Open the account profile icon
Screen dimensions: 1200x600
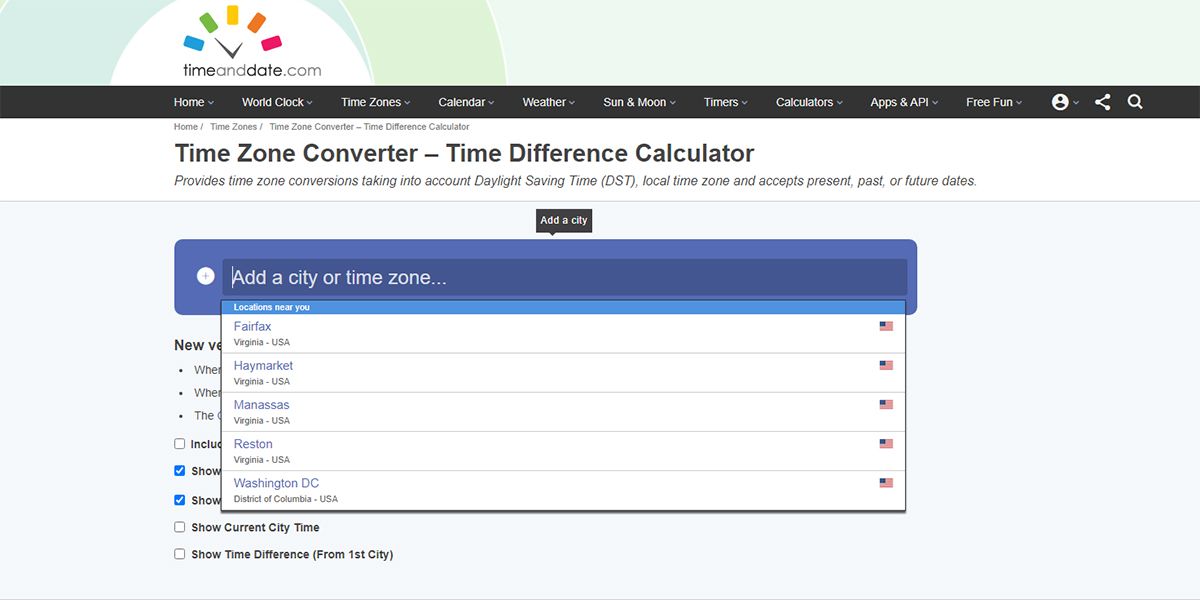(x=1060, y=102)
